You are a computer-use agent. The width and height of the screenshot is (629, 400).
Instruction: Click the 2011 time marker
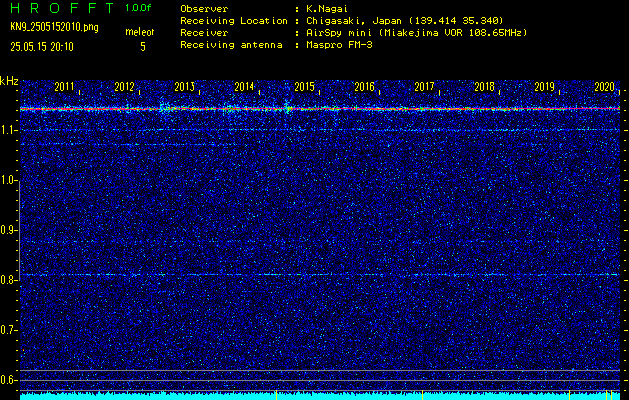click(x=64, y=87)
